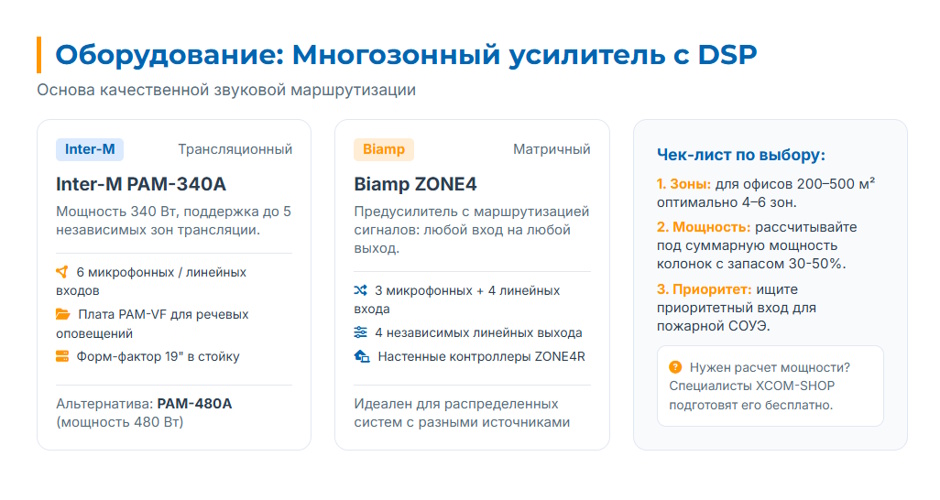This screenshot has height=500, width=940.
Task: Click text колонок с запасом 30-50%
Action: click(751, 264)
